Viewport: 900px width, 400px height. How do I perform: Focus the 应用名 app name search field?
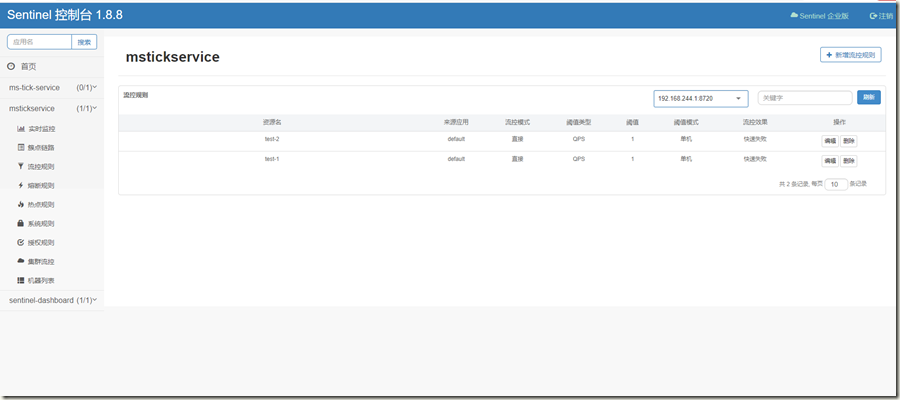(39, 42)
